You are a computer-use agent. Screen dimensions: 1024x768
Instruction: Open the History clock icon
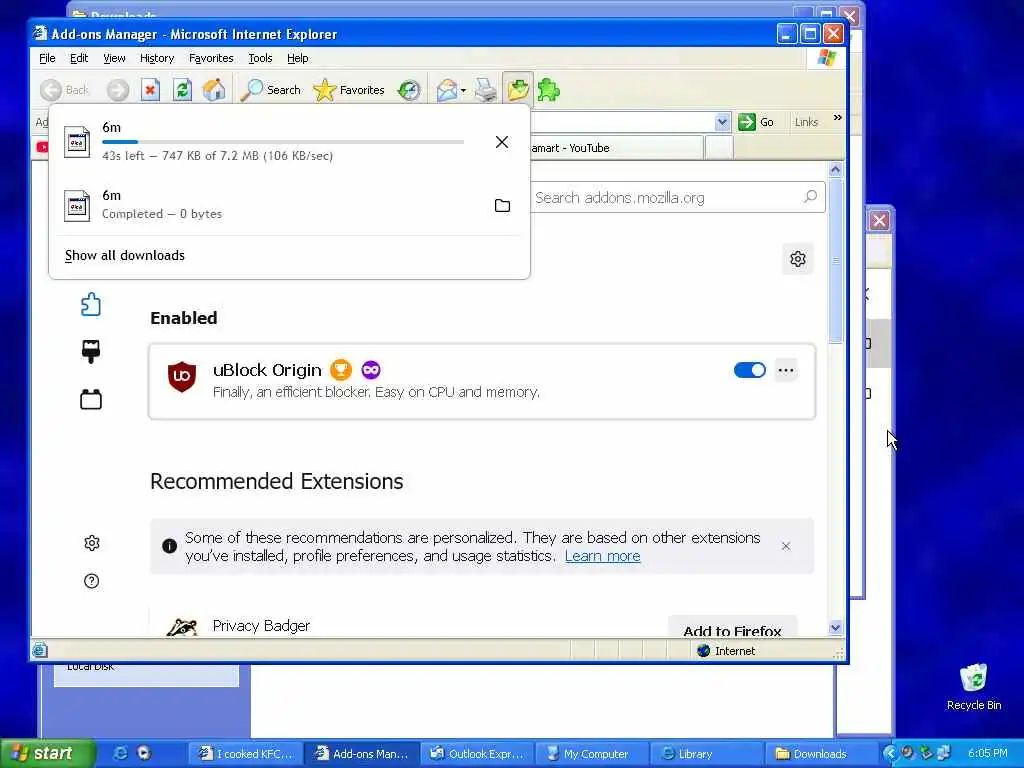pos(409,90)
